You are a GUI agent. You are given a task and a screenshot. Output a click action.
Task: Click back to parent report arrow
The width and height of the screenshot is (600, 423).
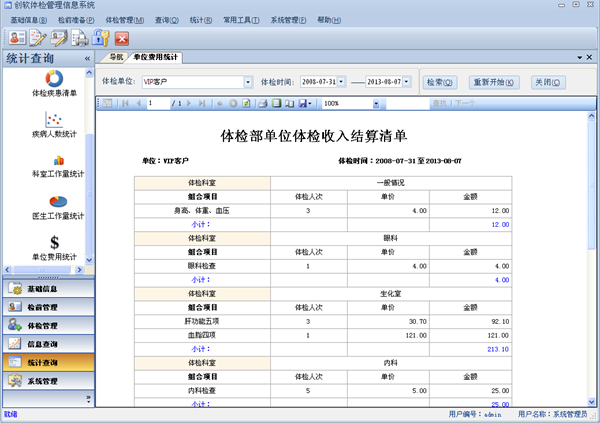[220, 103]
